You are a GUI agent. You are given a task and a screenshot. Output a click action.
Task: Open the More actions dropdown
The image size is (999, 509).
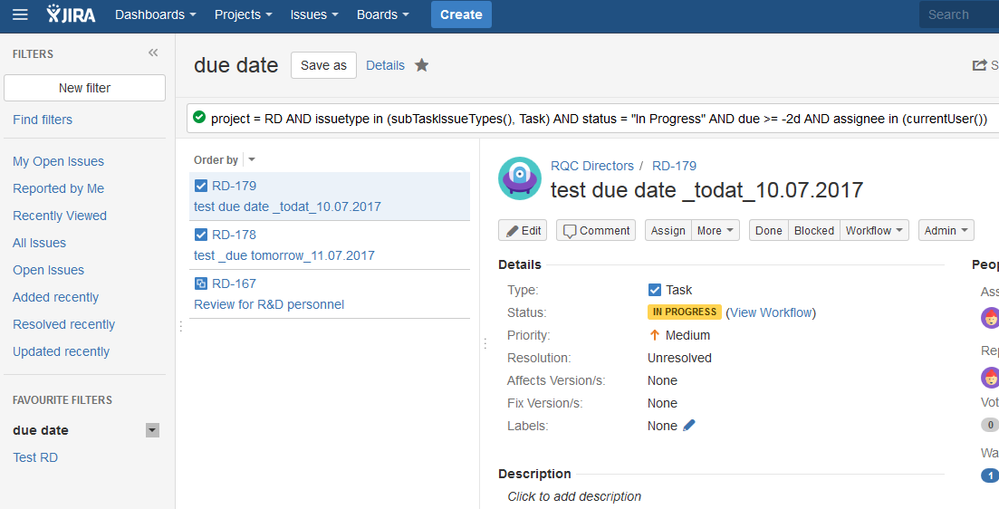715,231
